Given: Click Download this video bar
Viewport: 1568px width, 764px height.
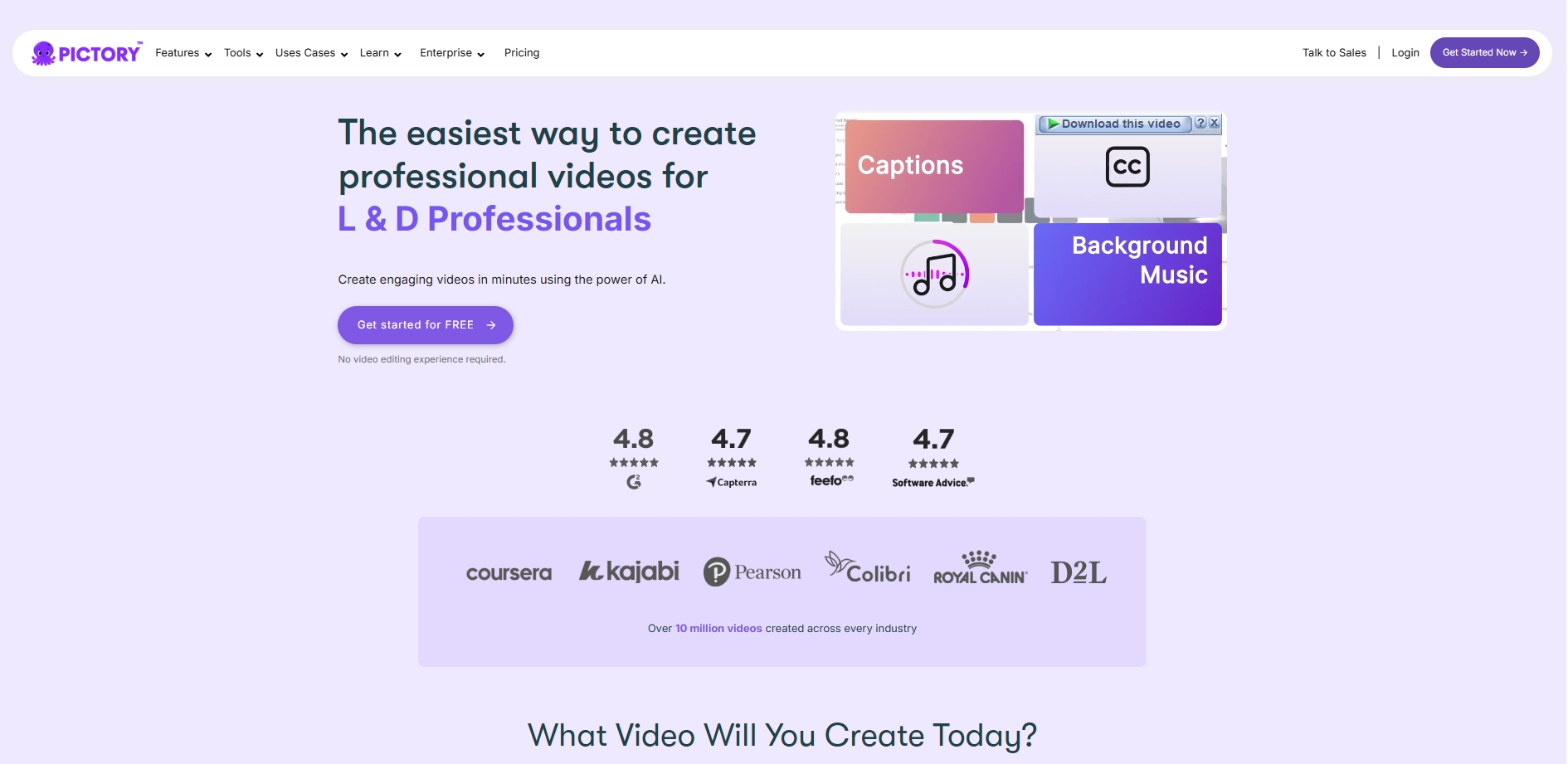Looking at the screenshot, I should (x=1115, y=124).
